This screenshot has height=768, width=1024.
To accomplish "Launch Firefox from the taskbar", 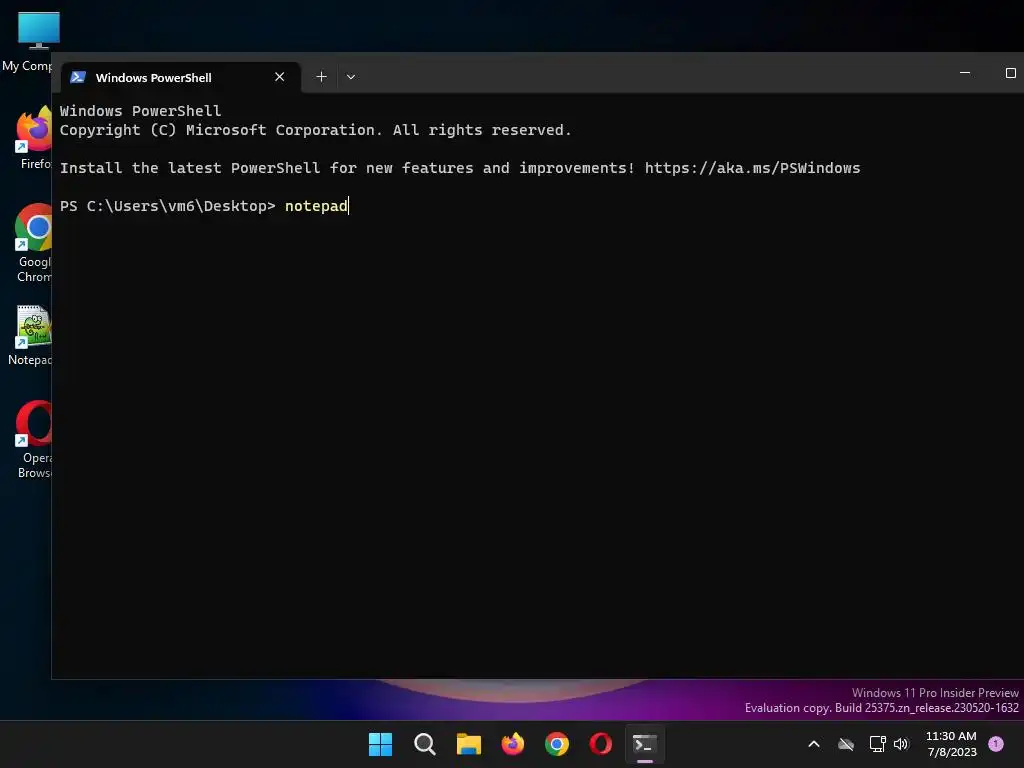I will point(513,744).
